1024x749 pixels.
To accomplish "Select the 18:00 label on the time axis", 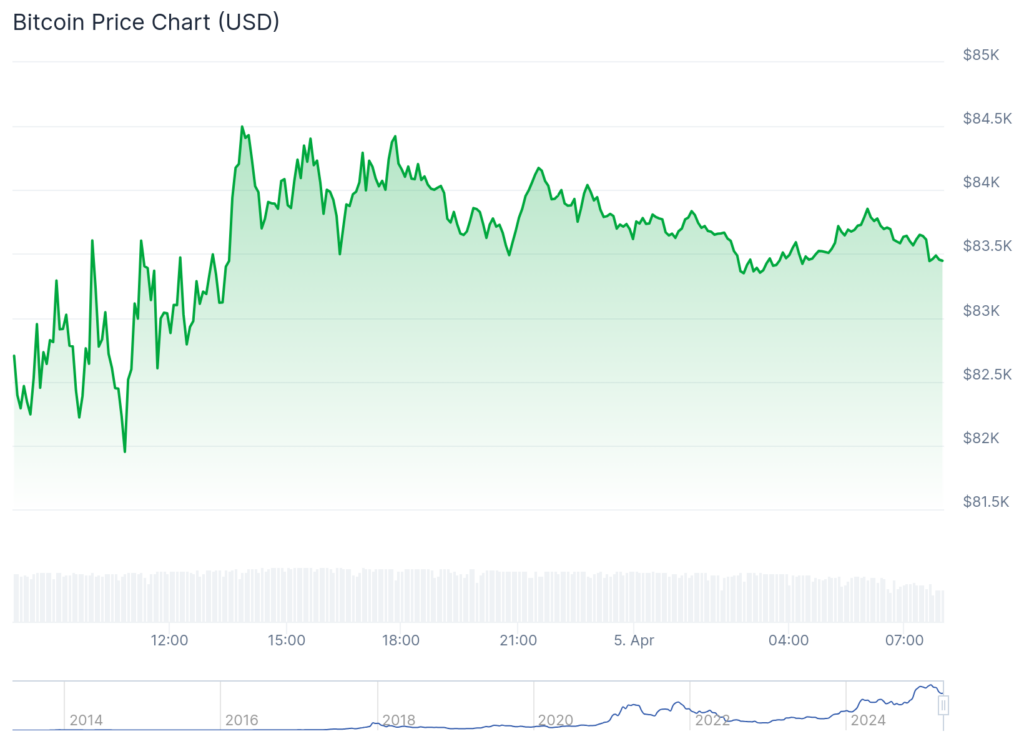I will (x=400, y=640).
